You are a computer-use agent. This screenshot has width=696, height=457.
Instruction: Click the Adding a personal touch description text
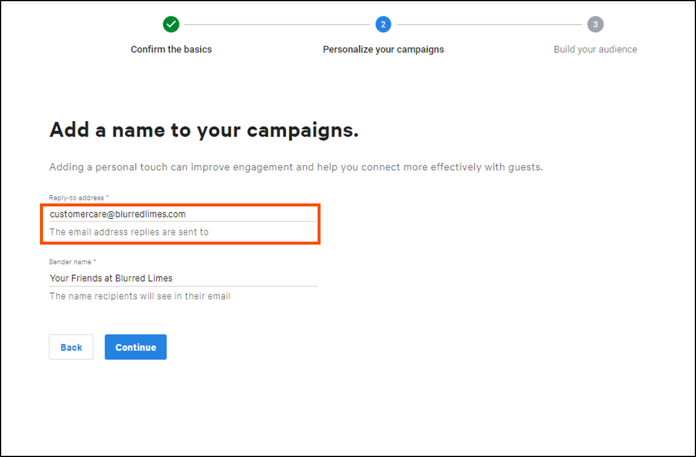click(296, 167)
